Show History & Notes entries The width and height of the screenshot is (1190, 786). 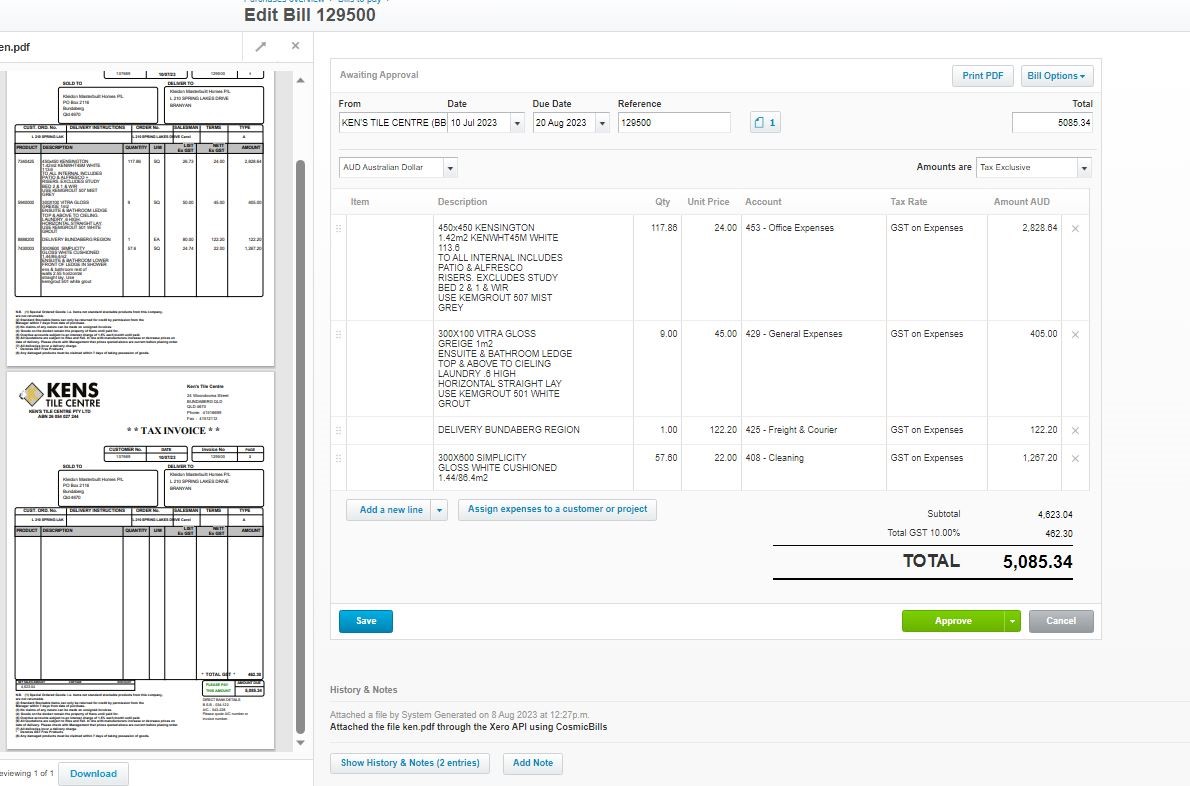(x=410, y=763)
